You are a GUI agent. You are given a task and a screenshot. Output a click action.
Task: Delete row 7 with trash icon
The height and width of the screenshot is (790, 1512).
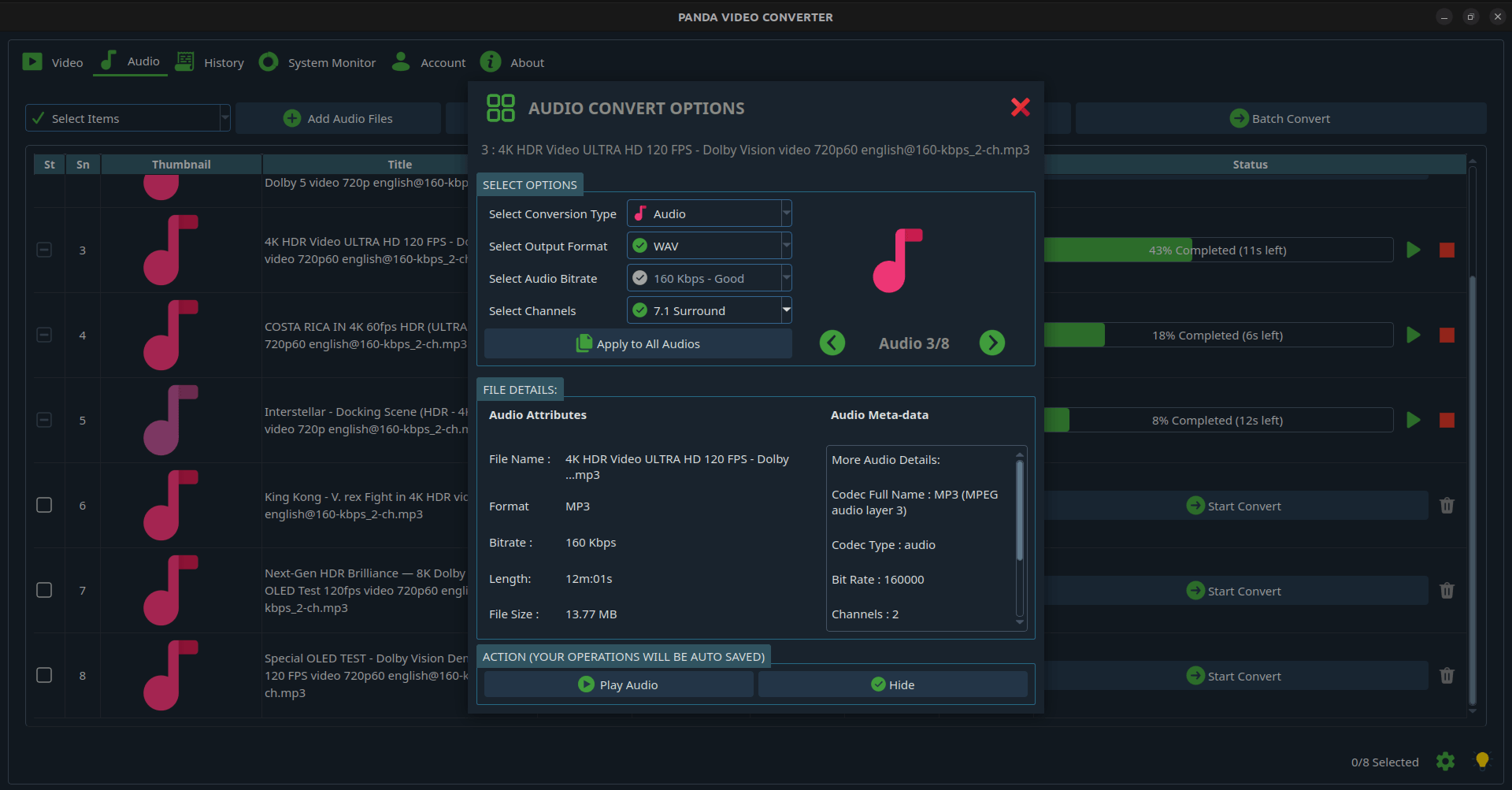[x=1447, y=591]
